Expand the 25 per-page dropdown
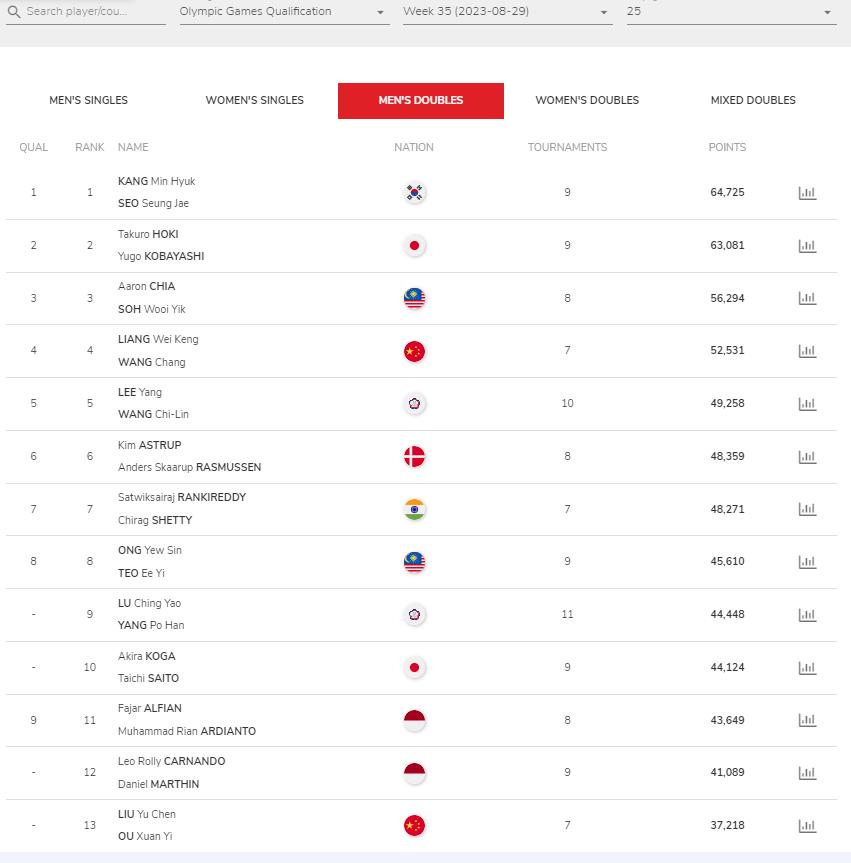 [x=732, y=12]
